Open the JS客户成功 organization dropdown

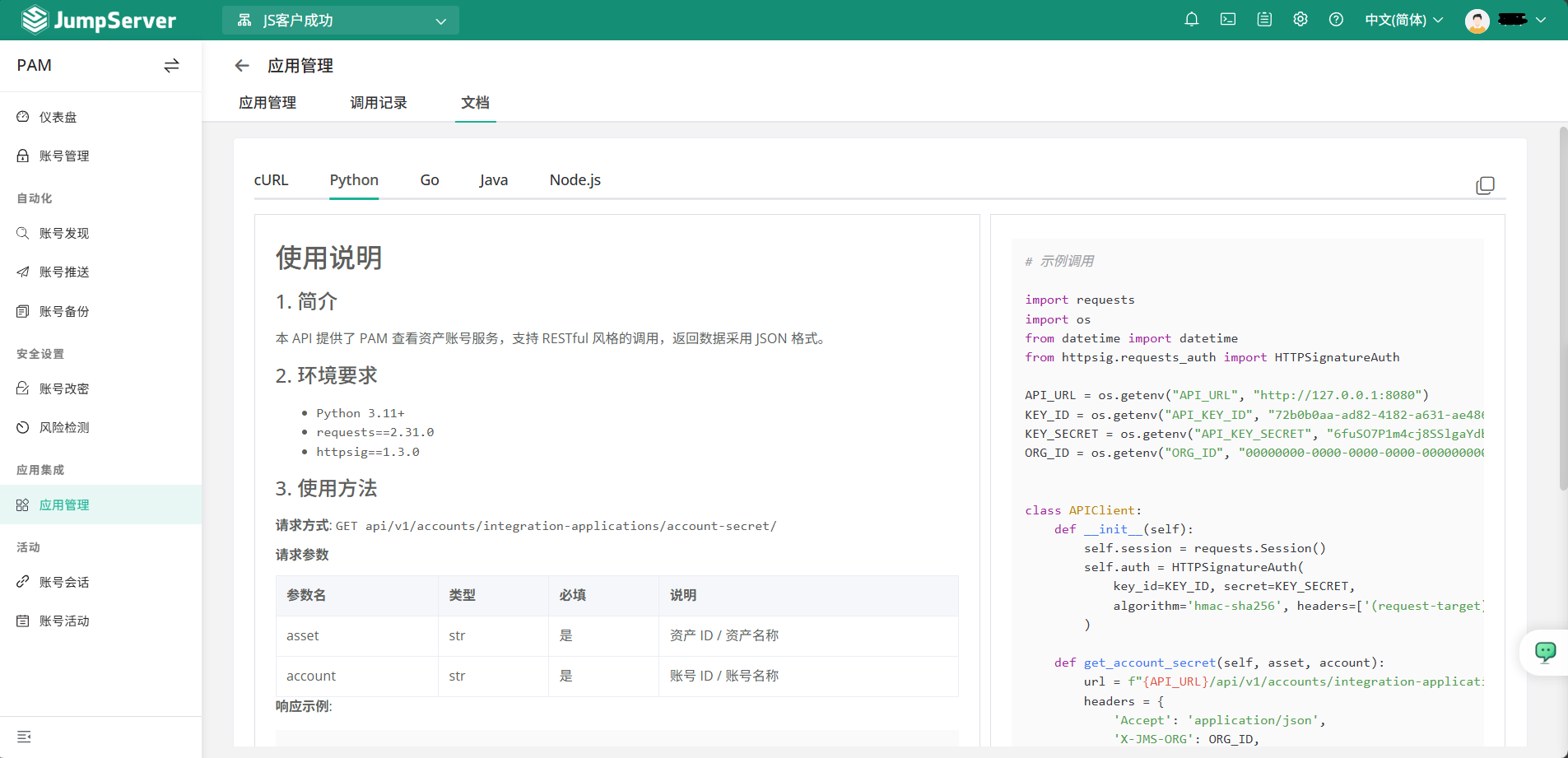click(x=341, y=20)
